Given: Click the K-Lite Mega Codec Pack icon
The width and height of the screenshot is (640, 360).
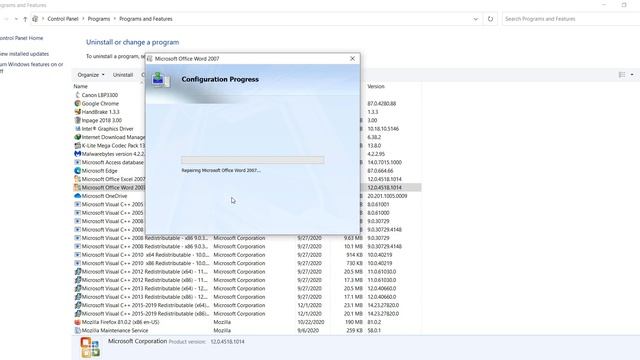Looking at the screenshot, I should point(78,145).
